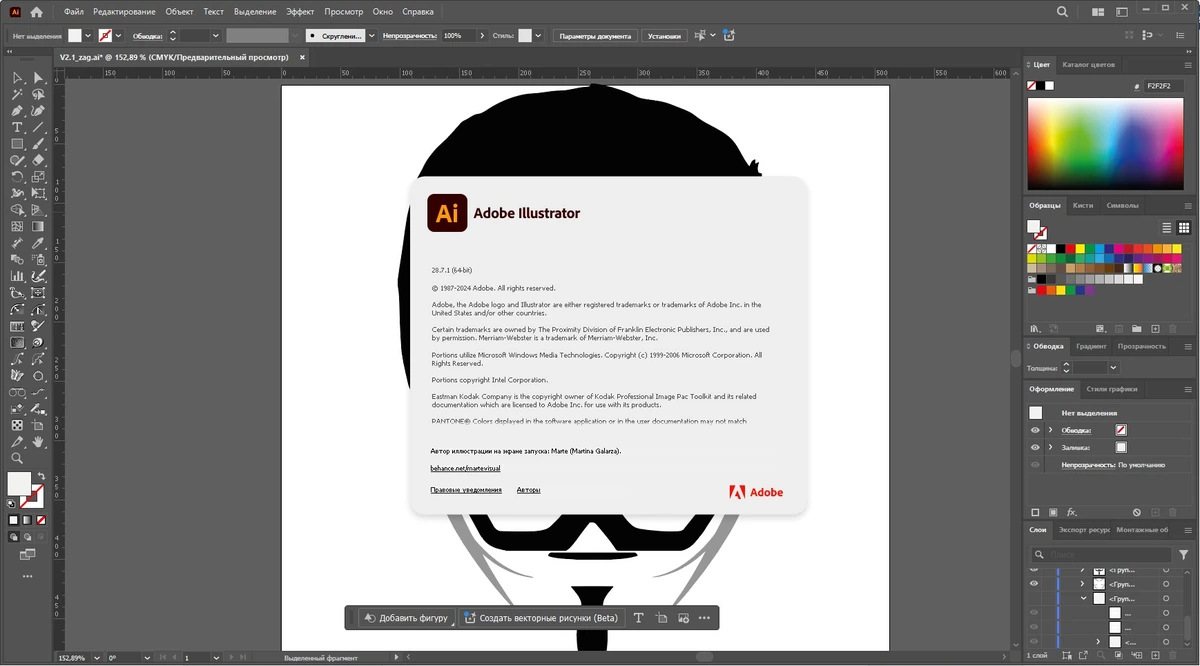Open the Скруглени... brush profile dropdown
Viewport: 1200px width, 666px height.
372,35
